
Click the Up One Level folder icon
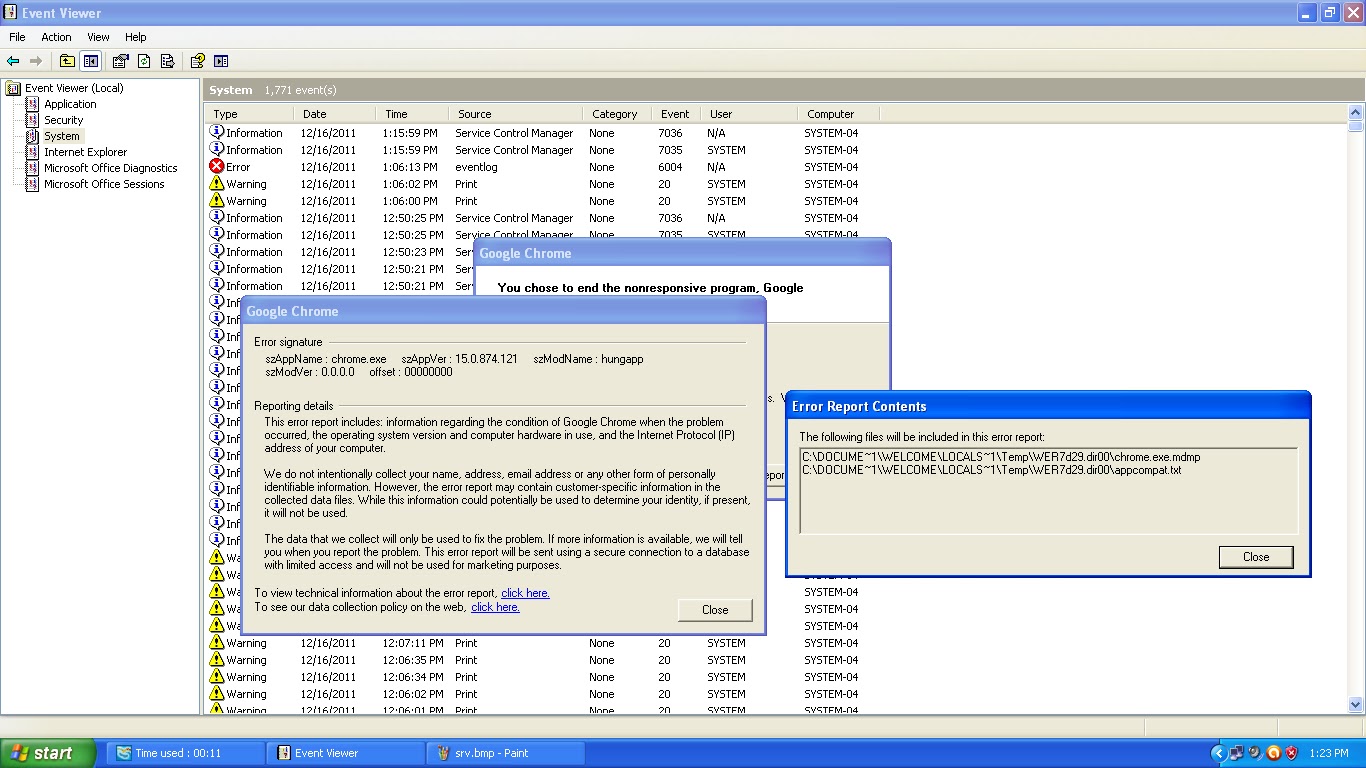[66, 60]
